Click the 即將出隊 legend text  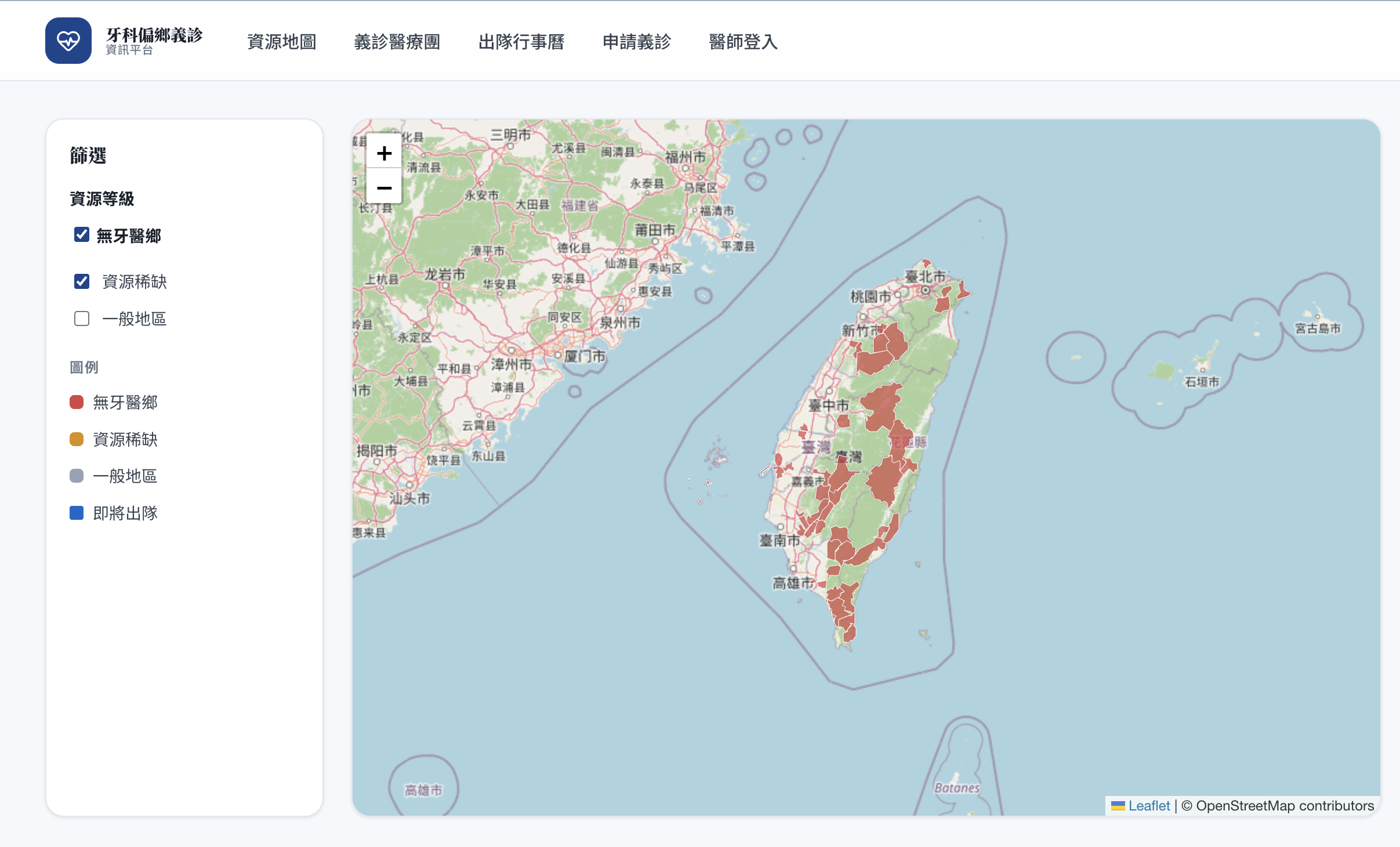click(125, 513)
